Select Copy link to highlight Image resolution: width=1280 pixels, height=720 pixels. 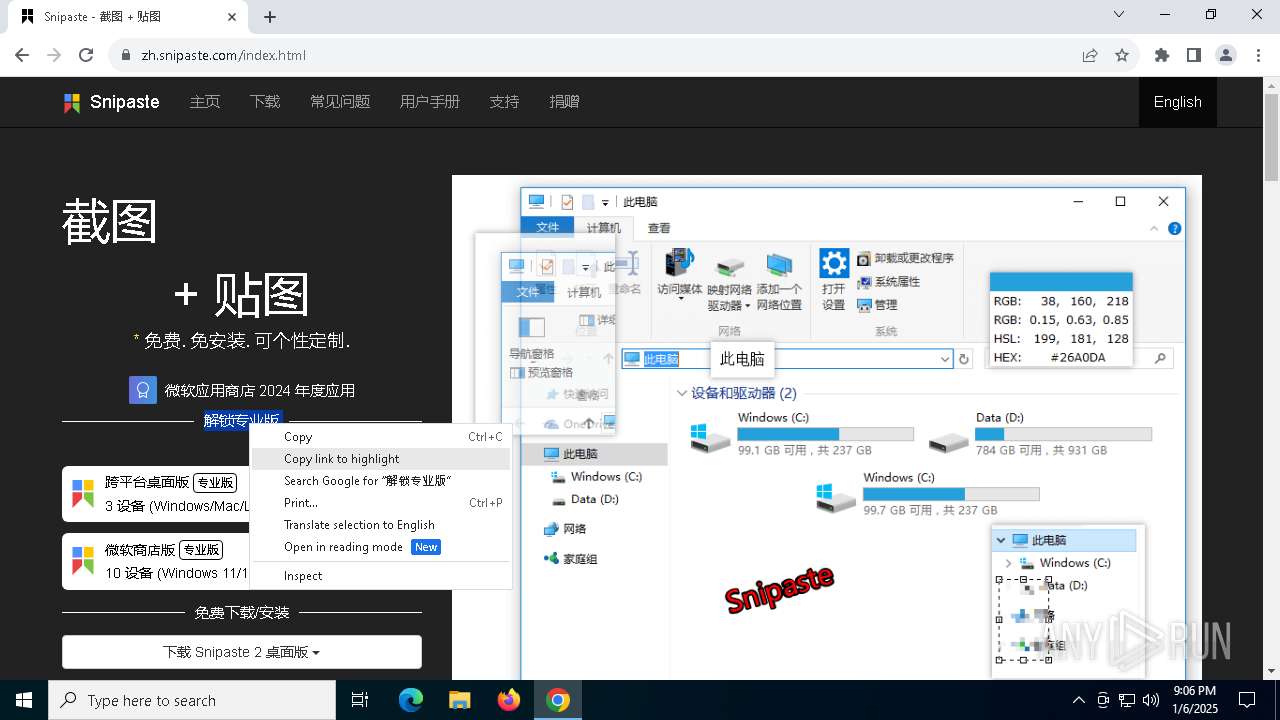(x=381, y=458)
